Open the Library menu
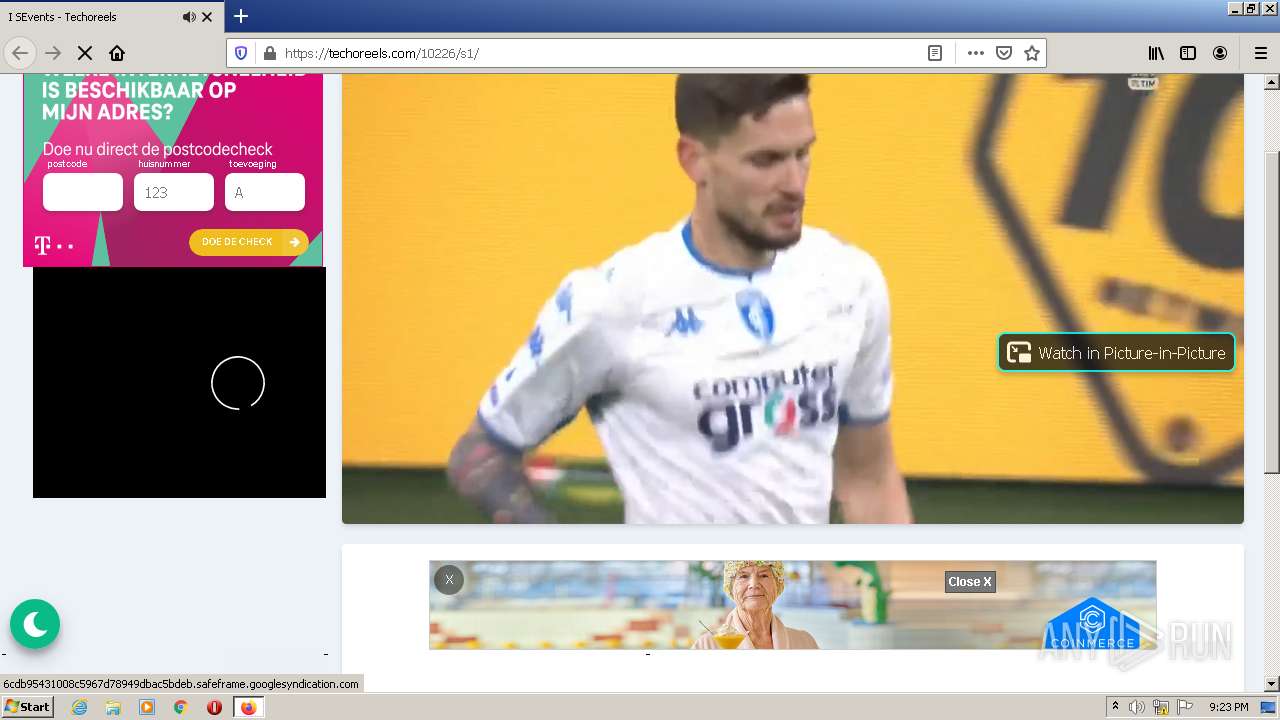This screenshot has height=720, width=1280. pyautogui.click(x=1156, y=53)
